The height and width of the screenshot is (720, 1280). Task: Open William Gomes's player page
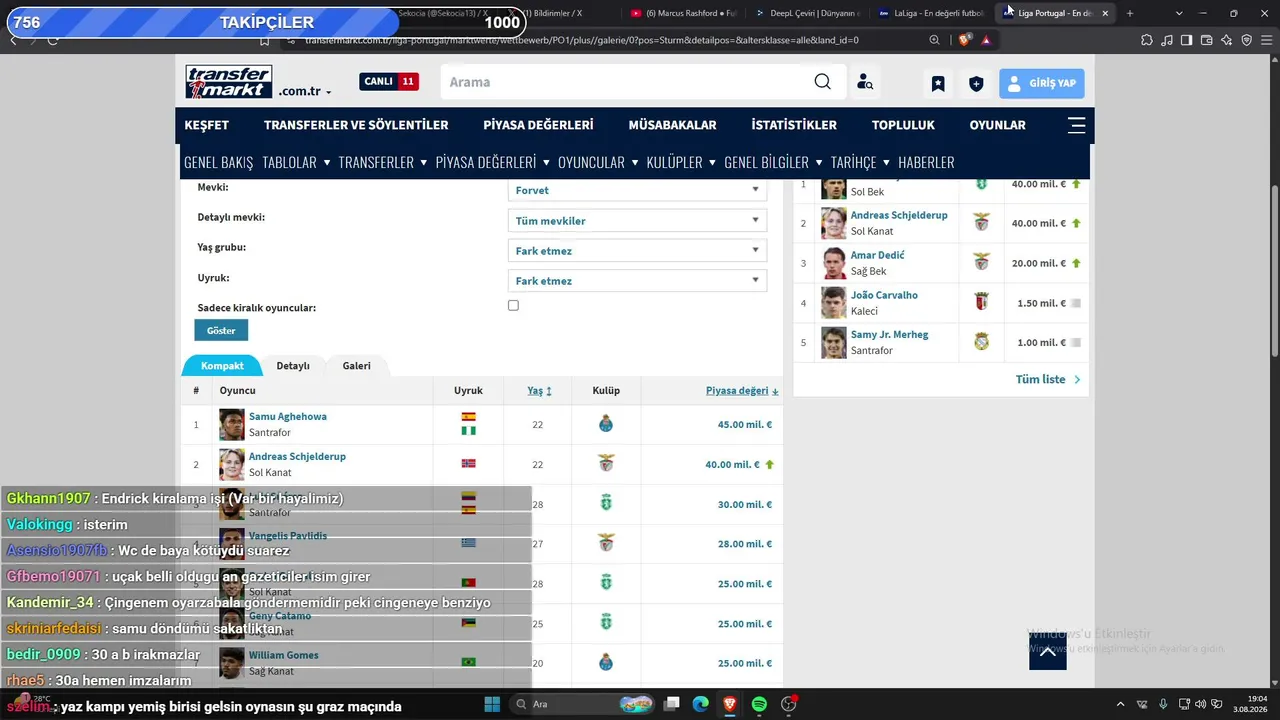point(284,655)
